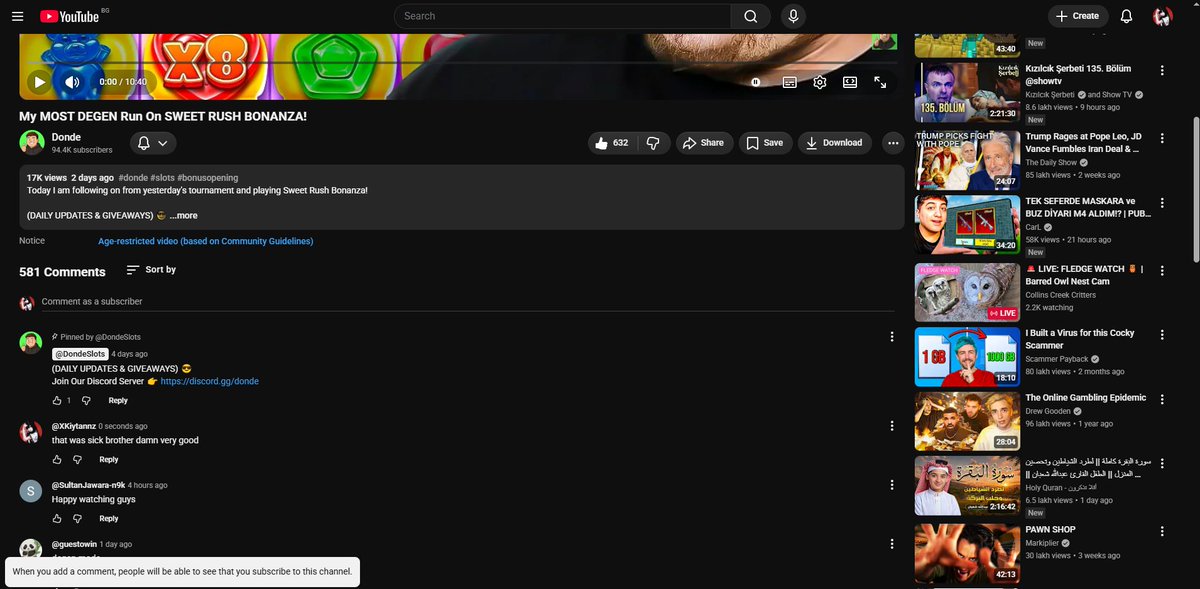Viewport: 1200px width, 589px height.
Task: Click the video progress bar
Action: (461, 63)
